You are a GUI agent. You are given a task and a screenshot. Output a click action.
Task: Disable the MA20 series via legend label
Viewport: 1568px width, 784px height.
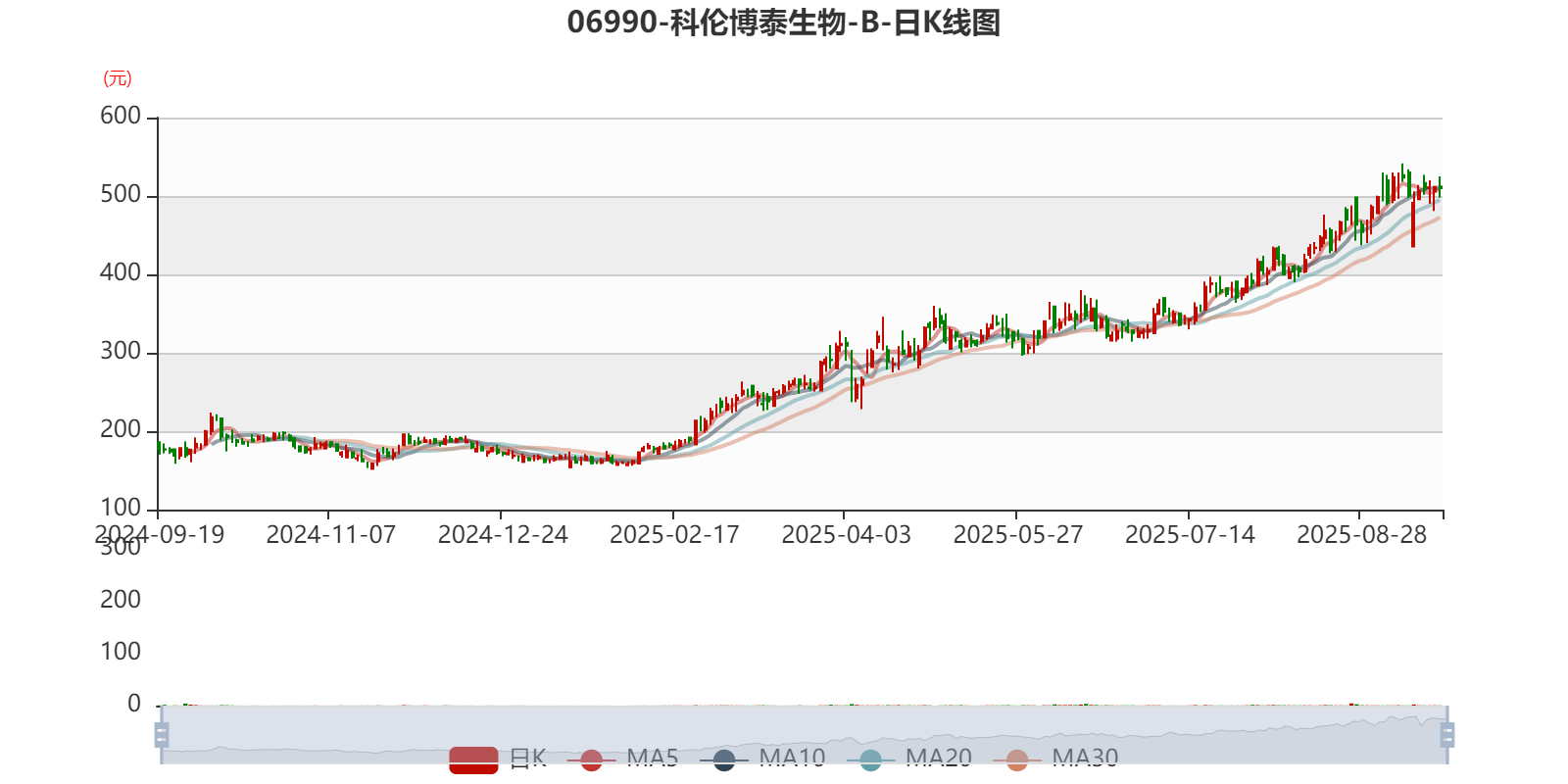click(939, 759)
